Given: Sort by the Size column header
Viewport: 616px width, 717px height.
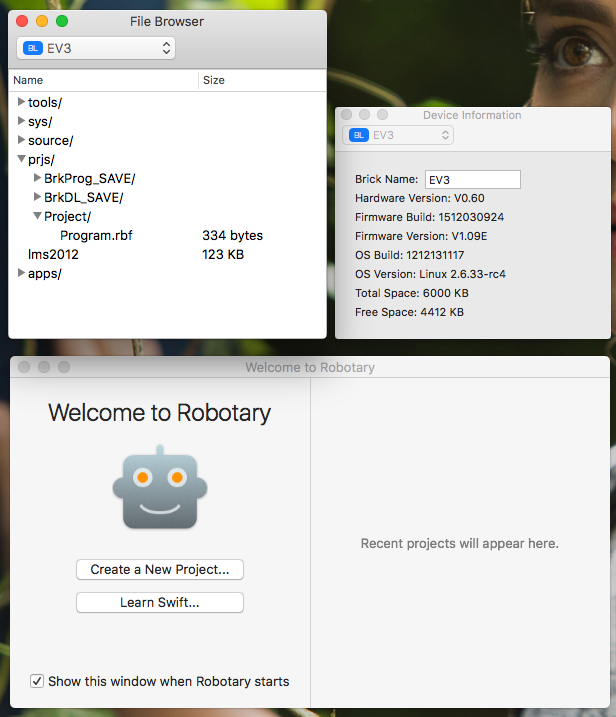Looking at the screenshot, I should (x=262, y=80).
